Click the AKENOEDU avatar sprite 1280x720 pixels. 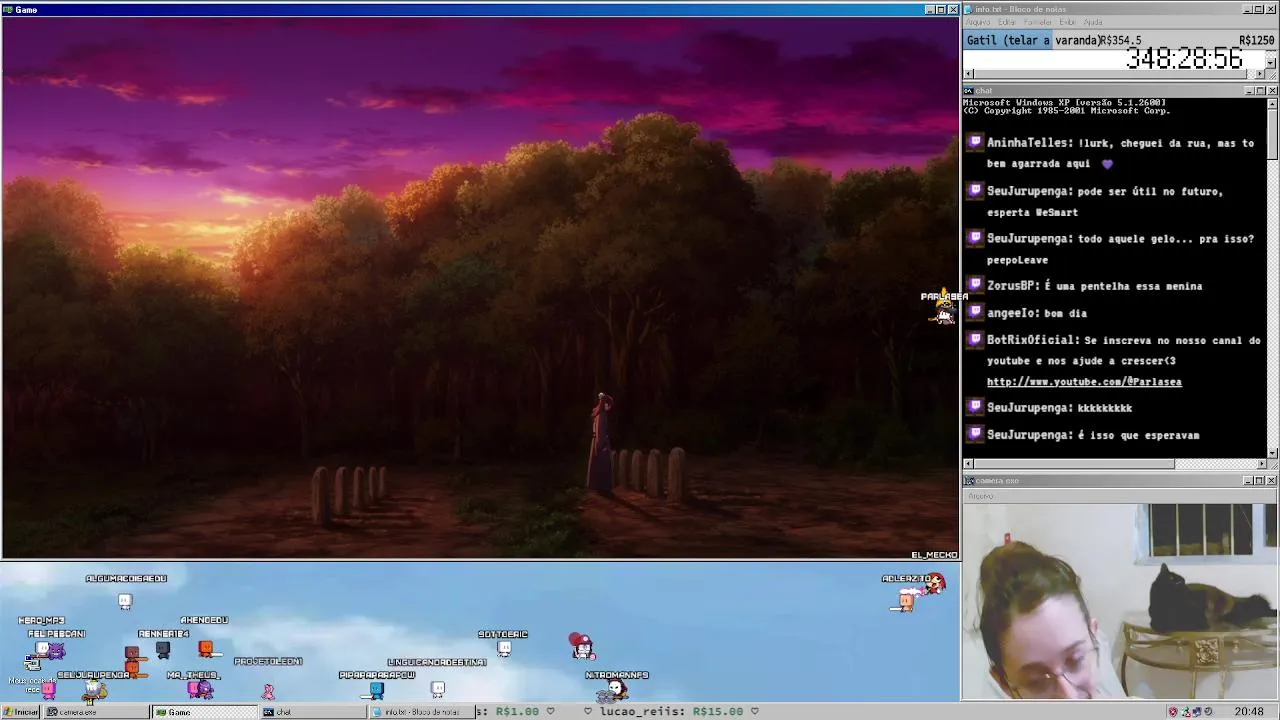(x=206, y=649)
